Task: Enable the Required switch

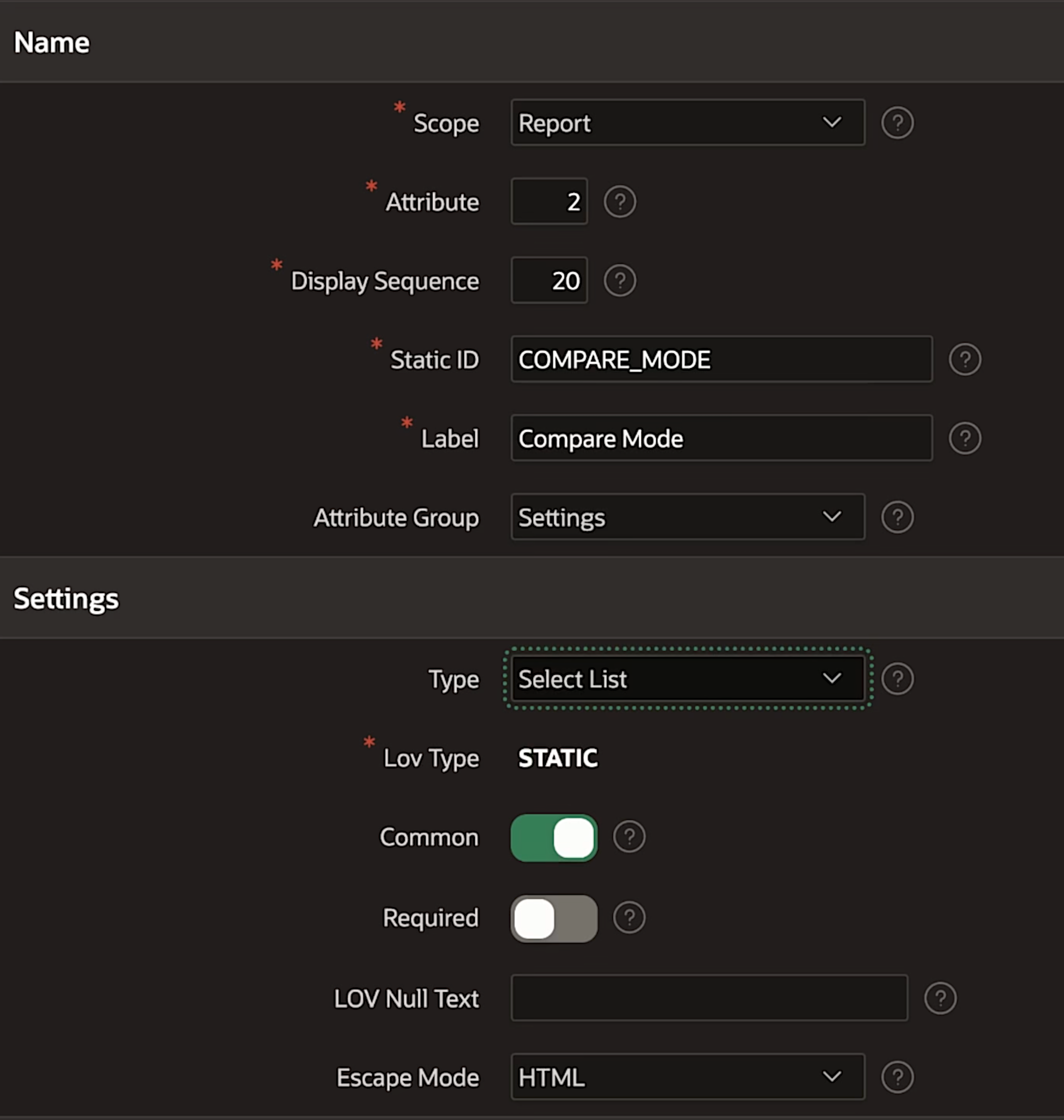Action: 554,918
